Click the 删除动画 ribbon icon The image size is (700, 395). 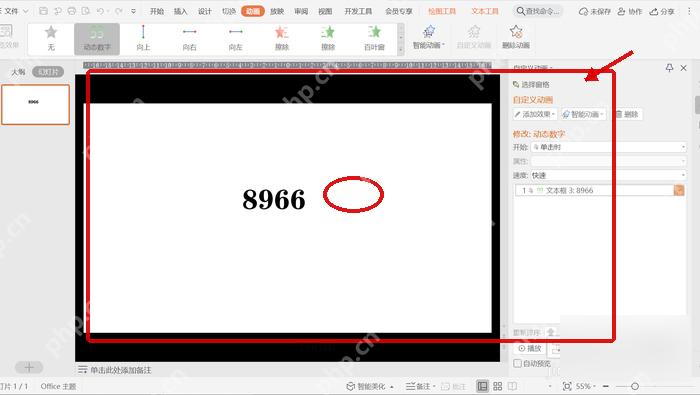tap(516, 37)
